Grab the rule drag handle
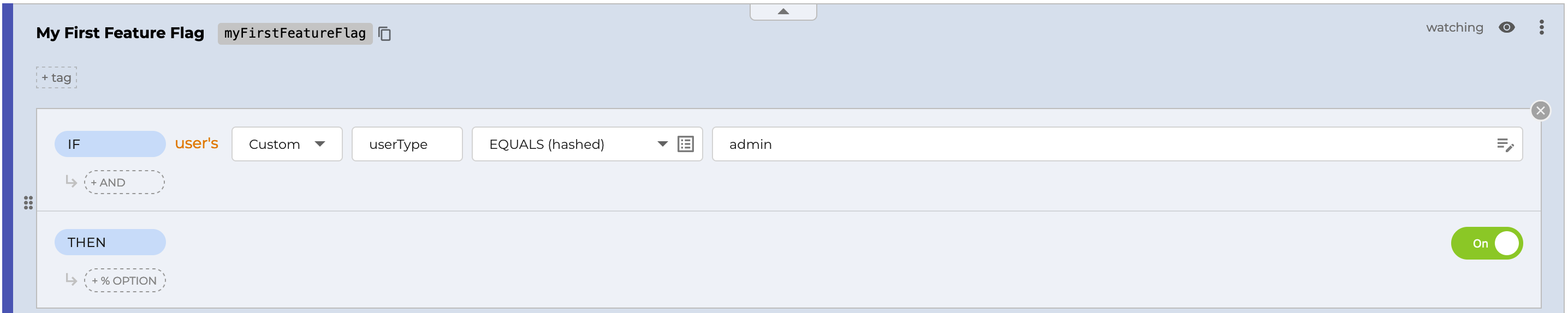This screenshot has width=1568, height=313. pyautogui.click(x=28, y=202)
